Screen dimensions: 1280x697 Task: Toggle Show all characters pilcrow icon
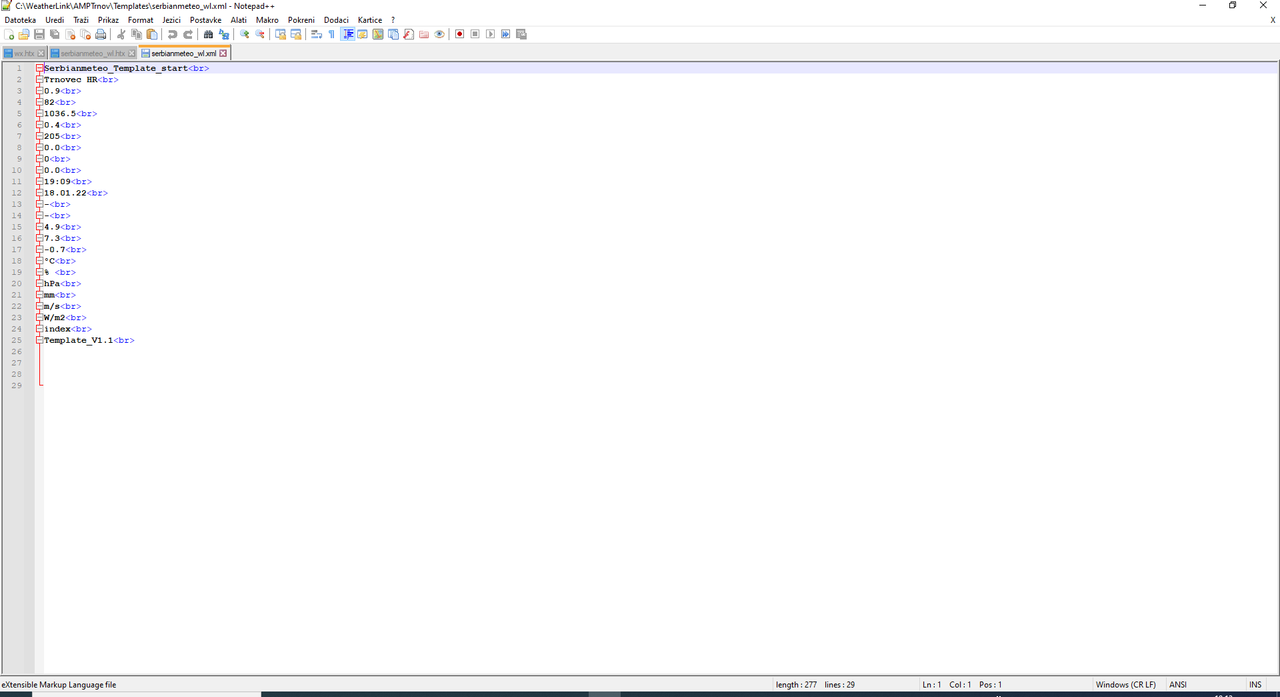click(332, 34)
